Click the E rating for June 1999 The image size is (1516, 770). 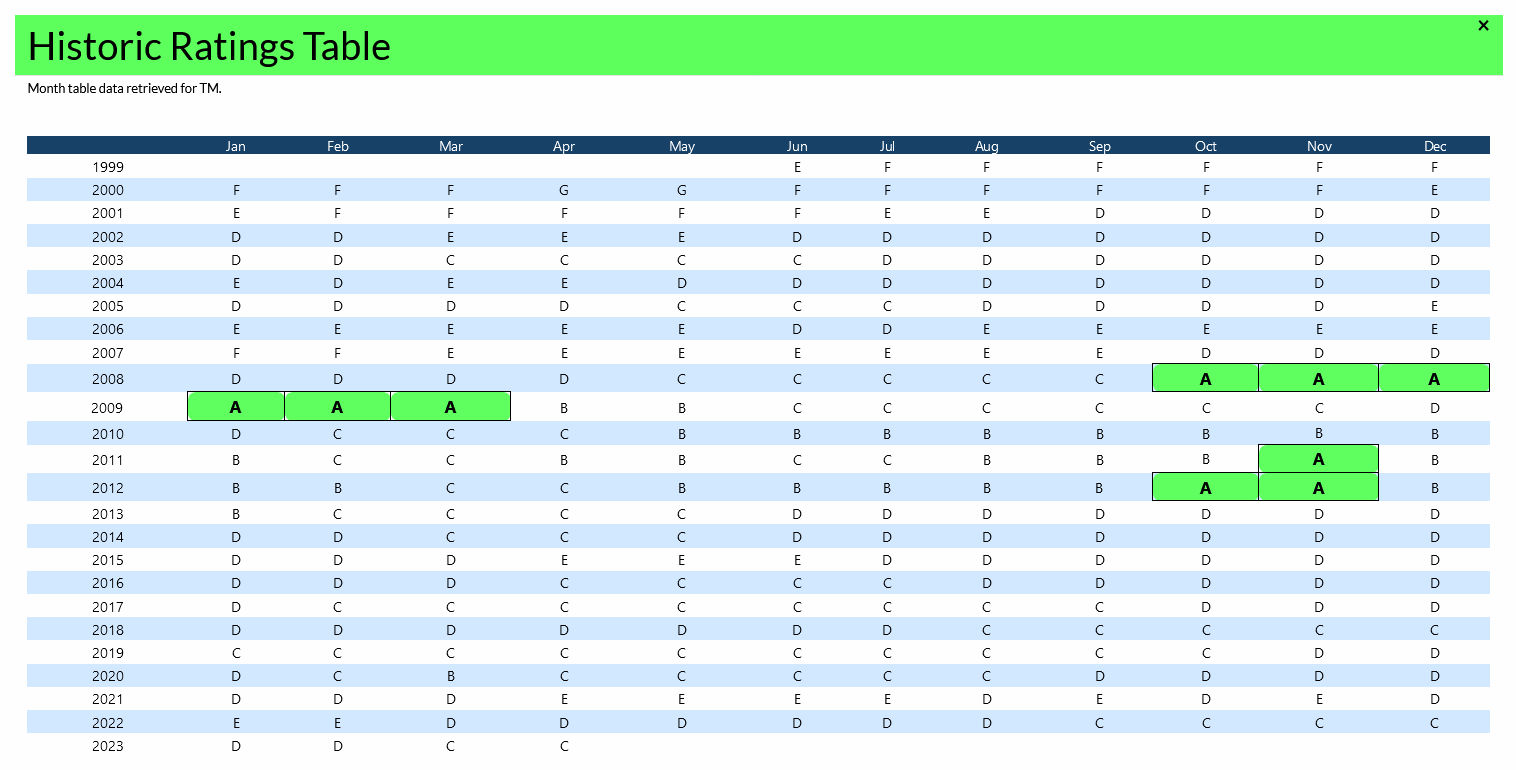(x=797, y=167)
